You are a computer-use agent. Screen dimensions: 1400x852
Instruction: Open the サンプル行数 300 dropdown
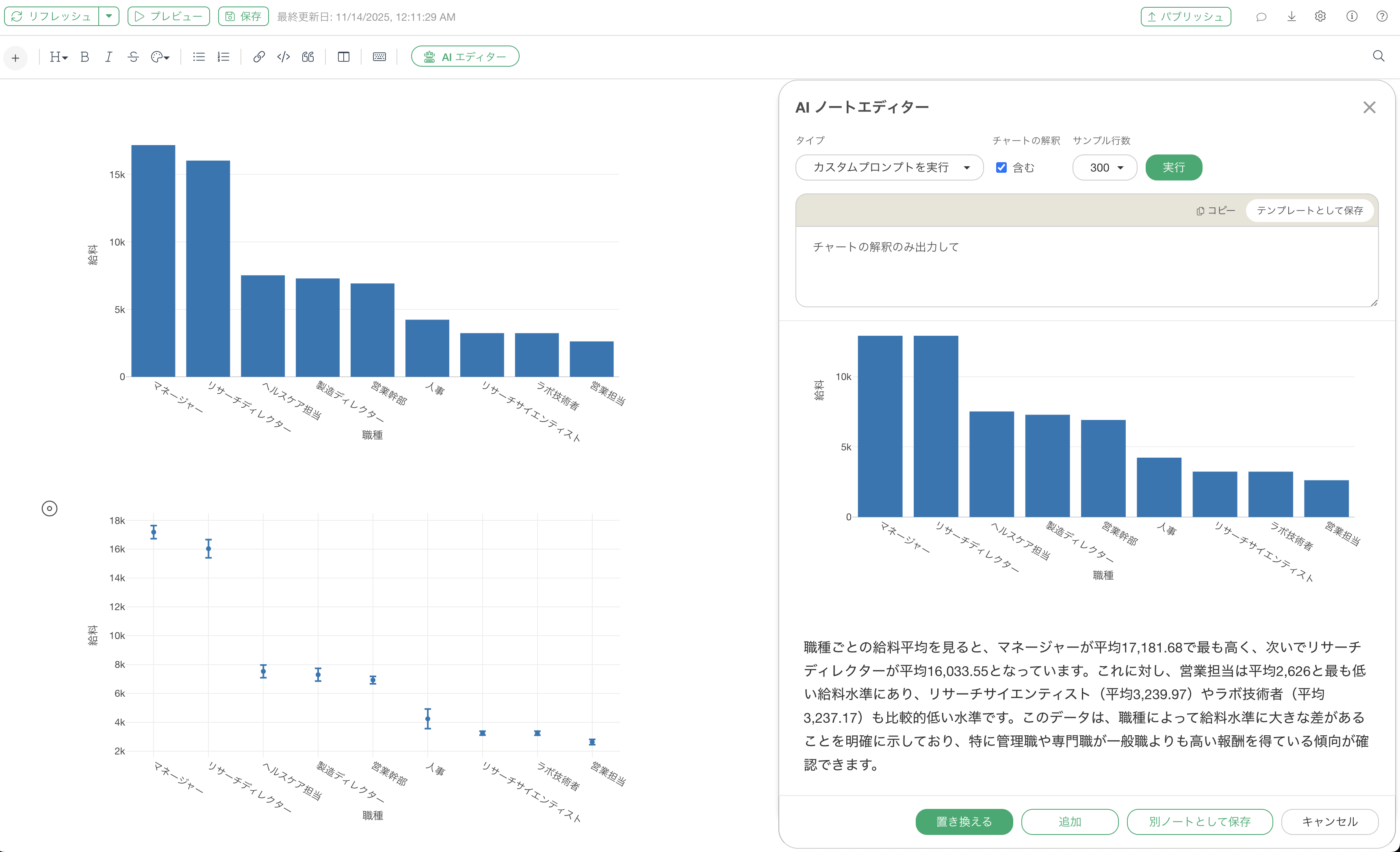1105,167
